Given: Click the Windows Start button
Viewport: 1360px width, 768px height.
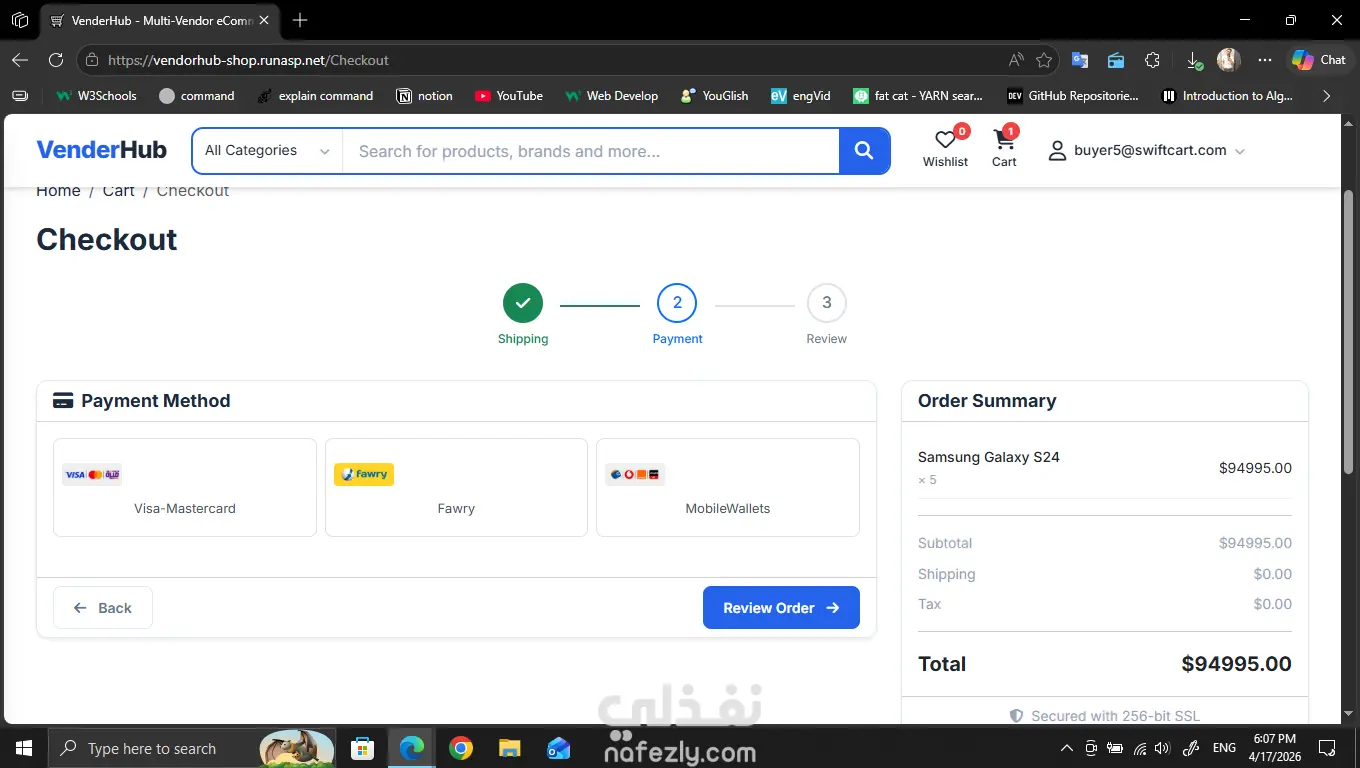Looking at the screenshot, I should (23, 748).
